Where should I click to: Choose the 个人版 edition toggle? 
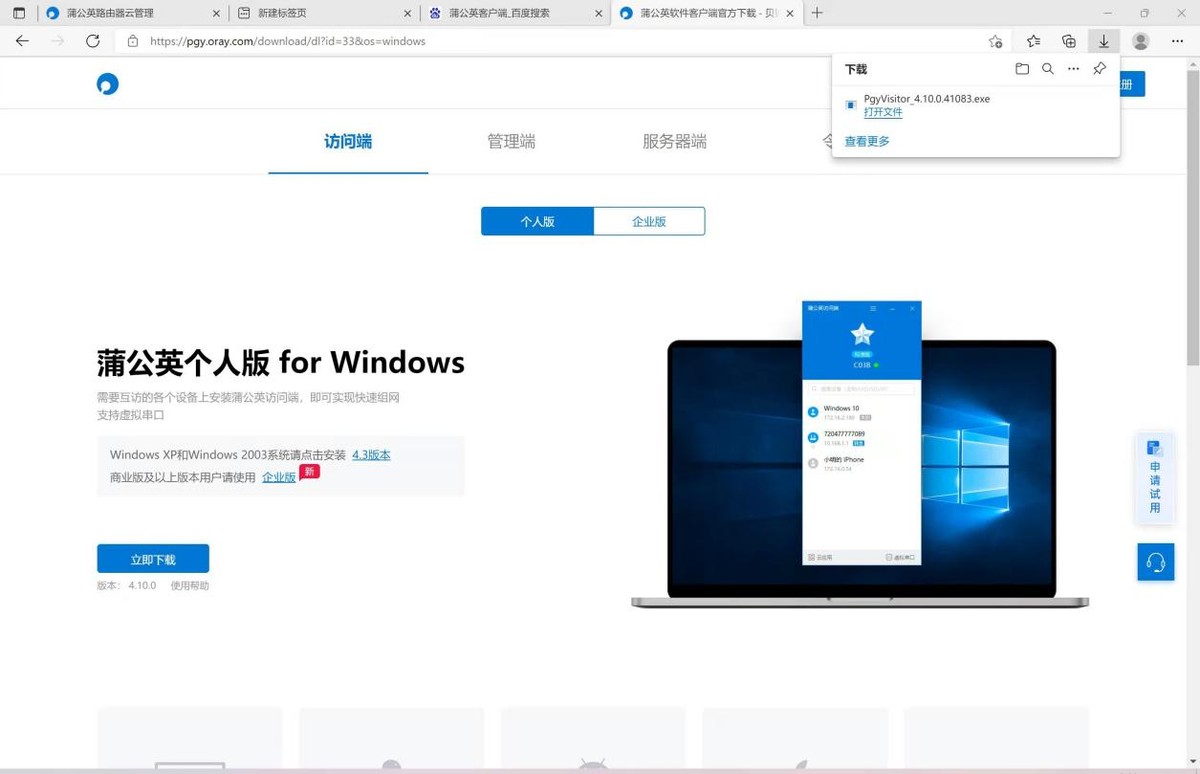tap(537, 221)
